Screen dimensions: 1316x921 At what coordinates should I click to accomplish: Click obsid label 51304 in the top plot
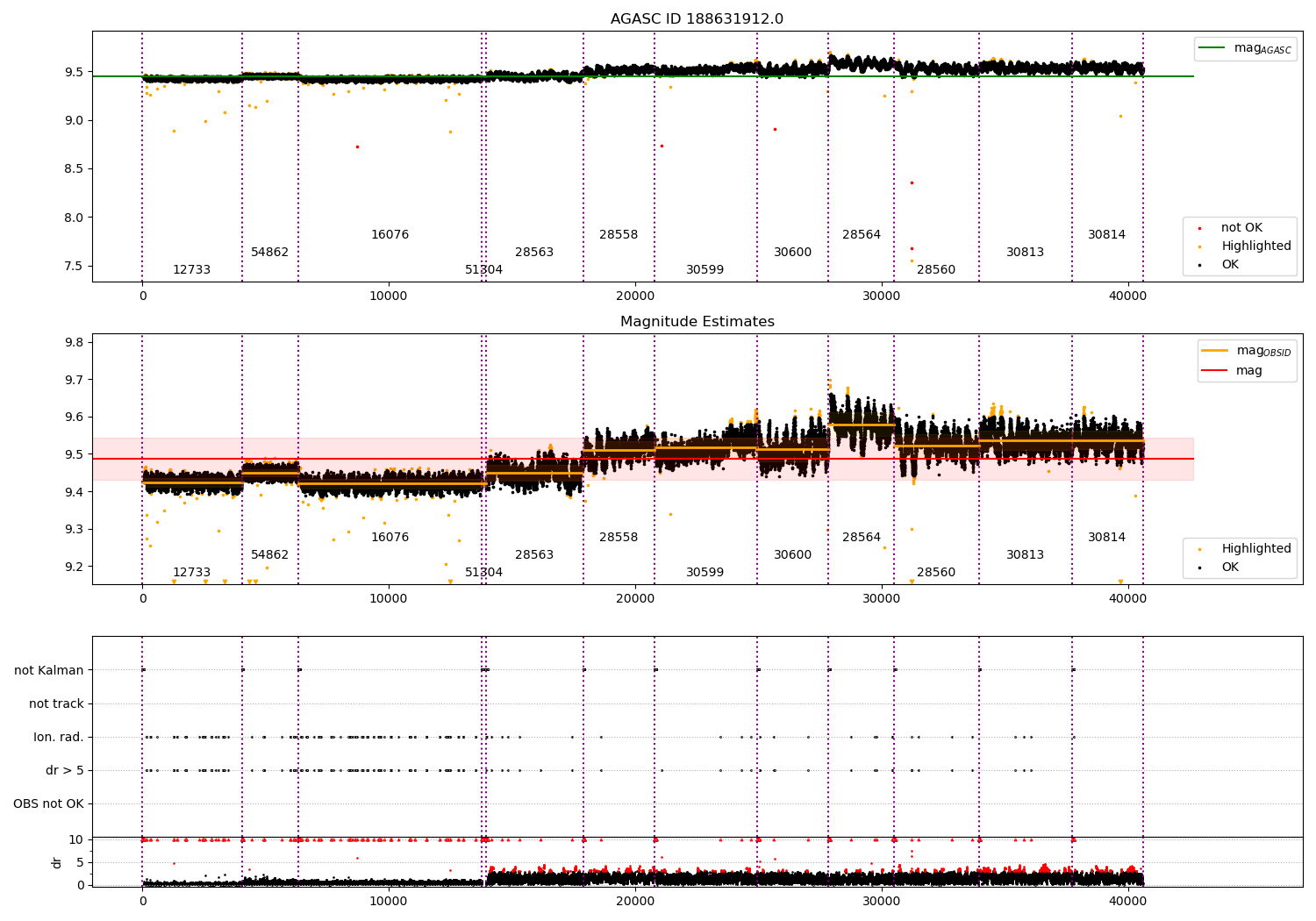coord(483,270)
